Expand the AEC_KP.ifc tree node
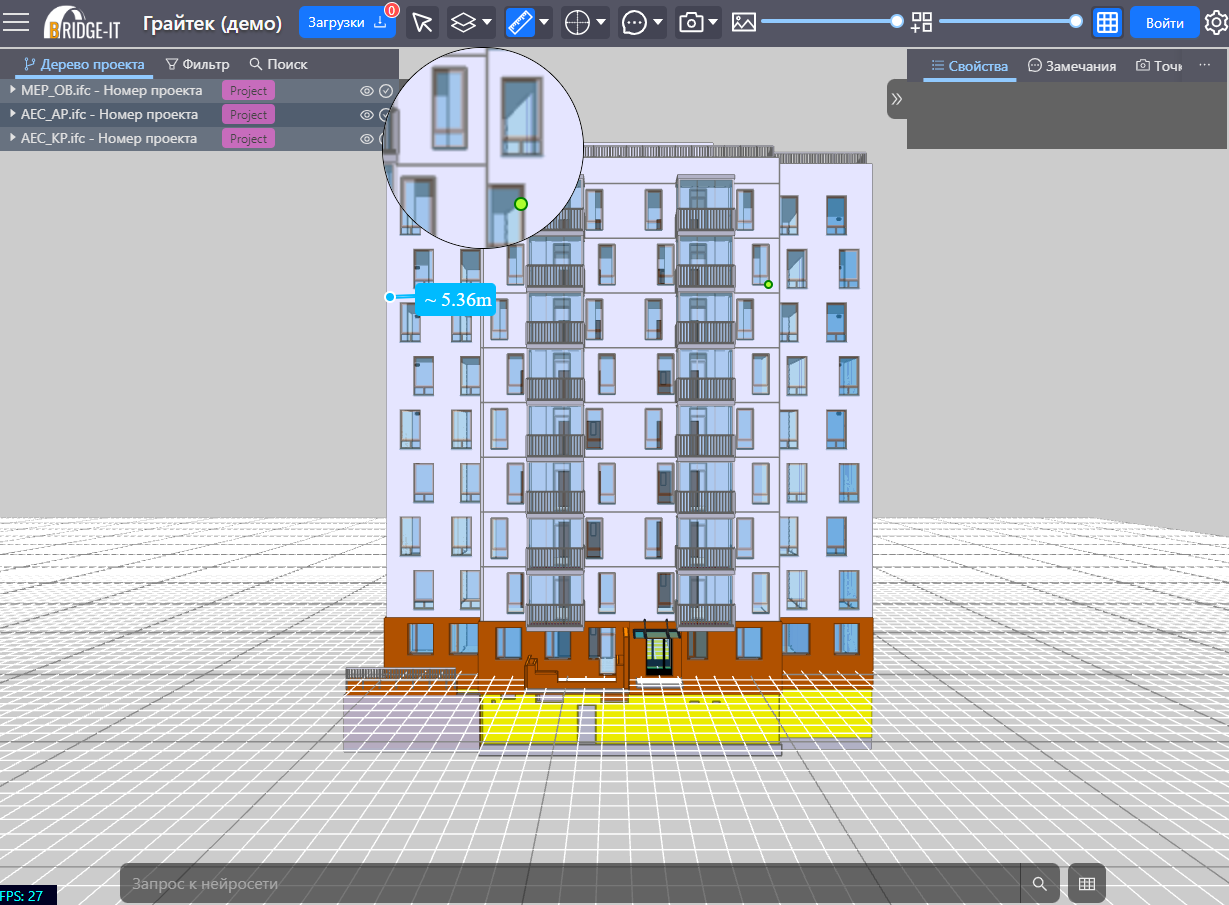This screenshot has width=1229, height=905. pos(12,138)
